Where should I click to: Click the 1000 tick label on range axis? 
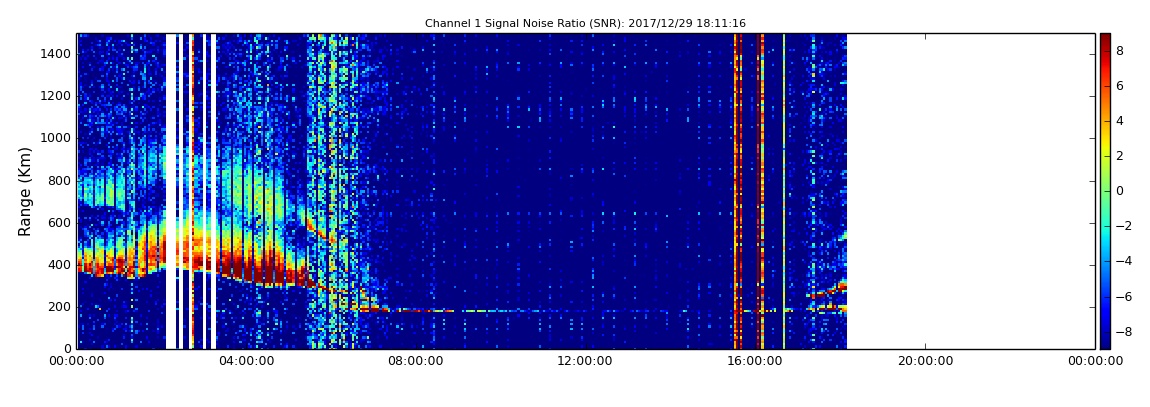tap(56, 138)
